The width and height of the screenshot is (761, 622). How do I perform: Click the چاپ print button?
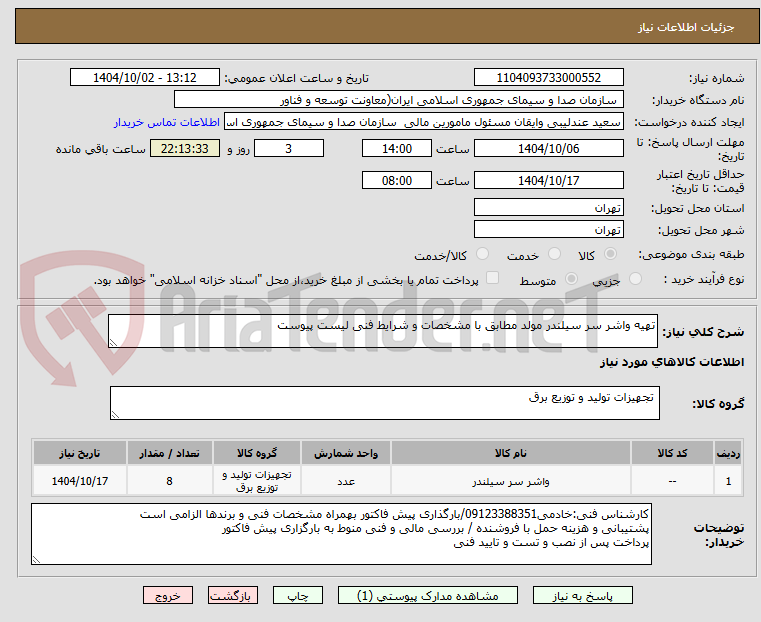tap(298, 595)
